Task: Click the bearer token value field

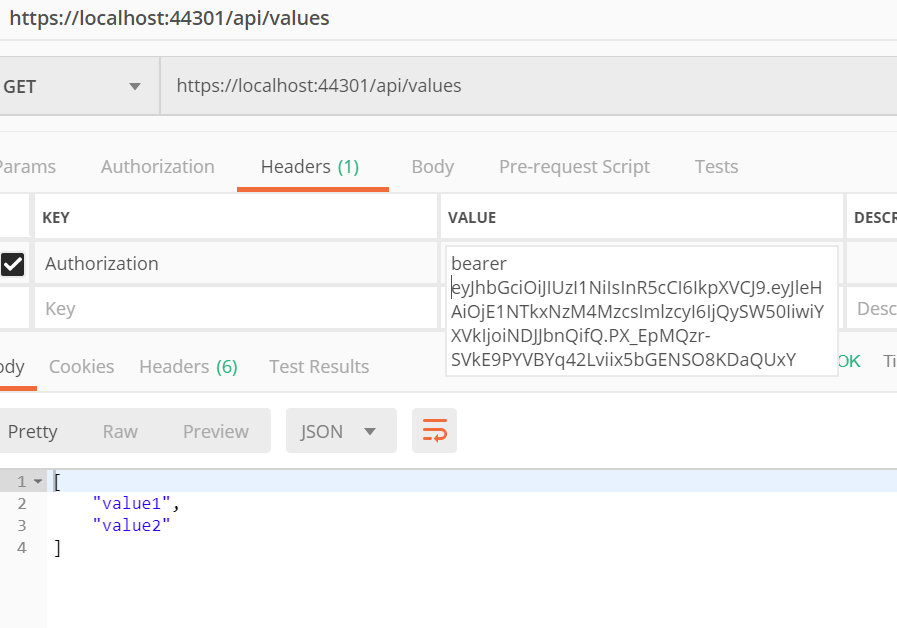Action: [640, 311]
